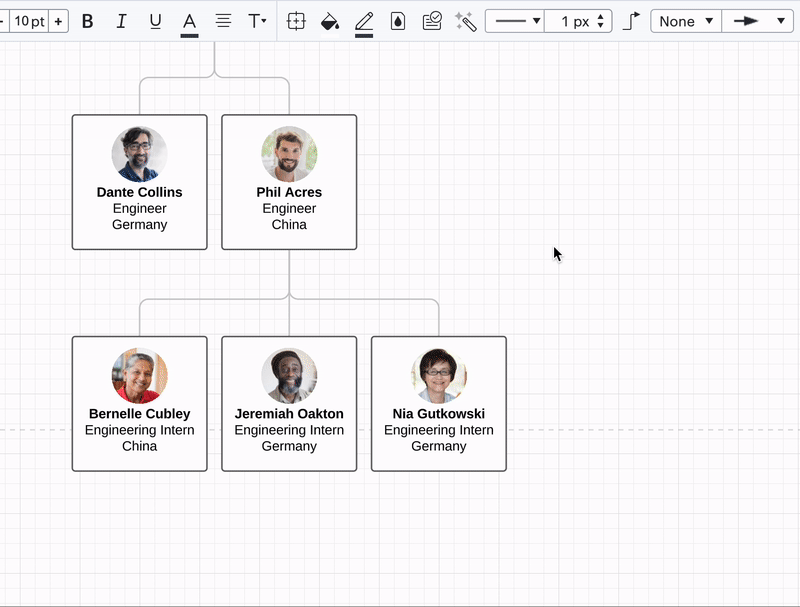800x607 pixels.
Task: Open the None start arrow dropdown
Action: [685, 21]
